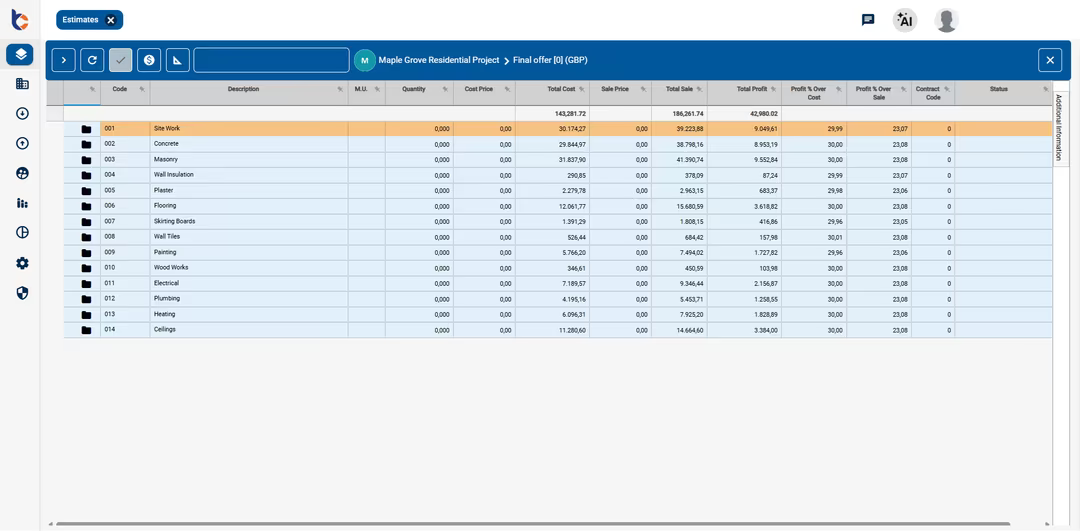
Task: Open Maple Grove Residential Project breadcrumb
Action: click(x=439, y=60)
